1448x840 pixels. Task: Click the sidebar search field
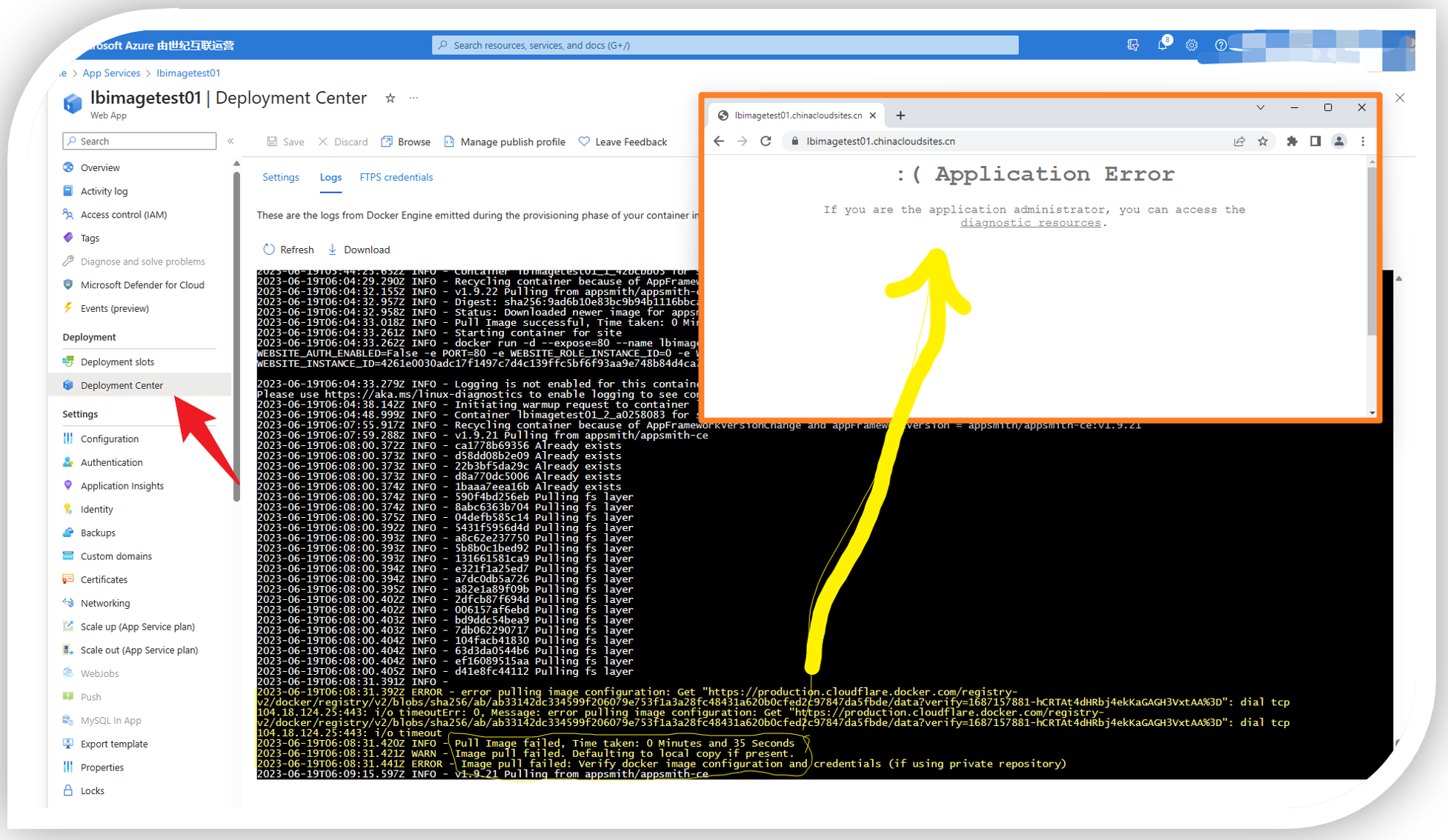pyautogui.click(x=141, y=141)
